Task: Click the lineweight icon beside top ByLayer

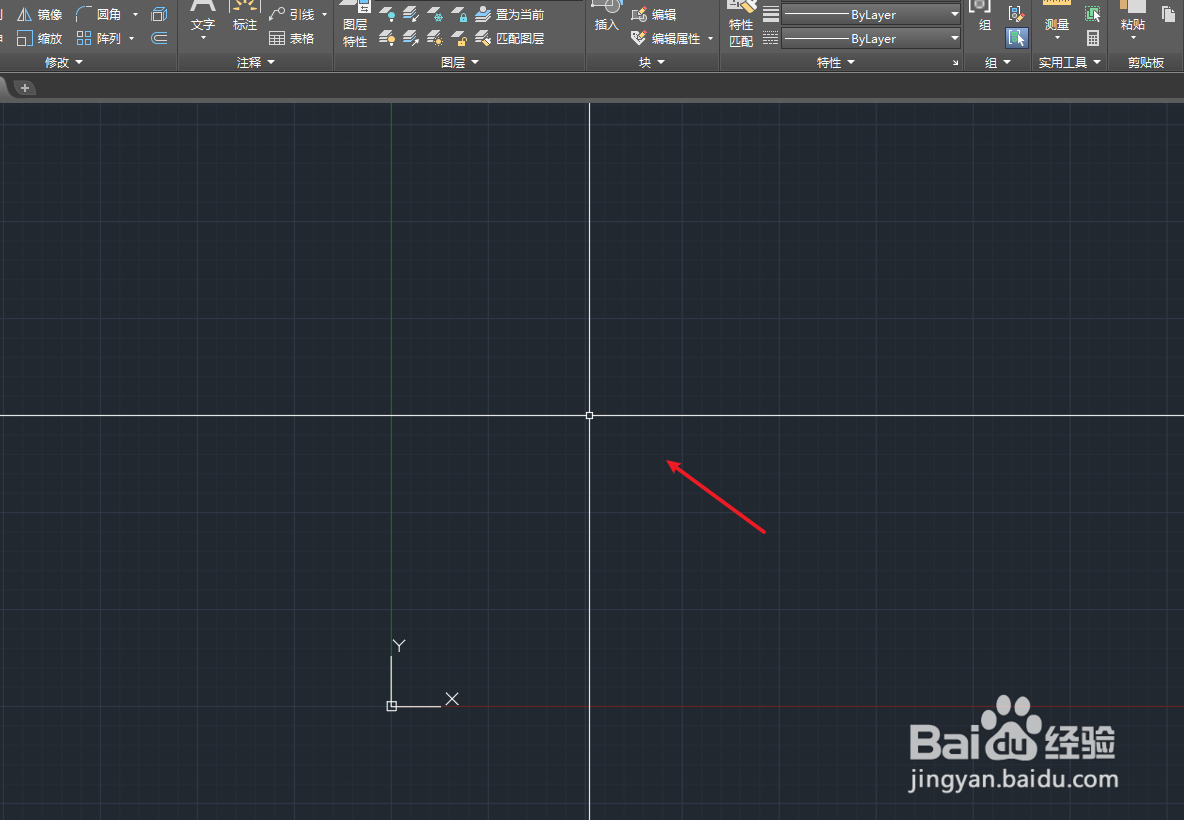Action: [x=770, y=14]
